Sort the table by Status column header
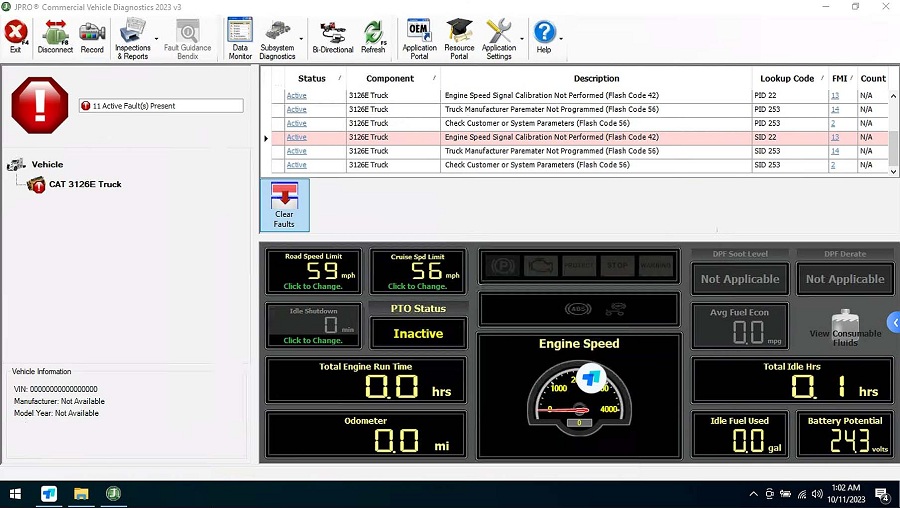900x508 pixels. click(312, 79)
